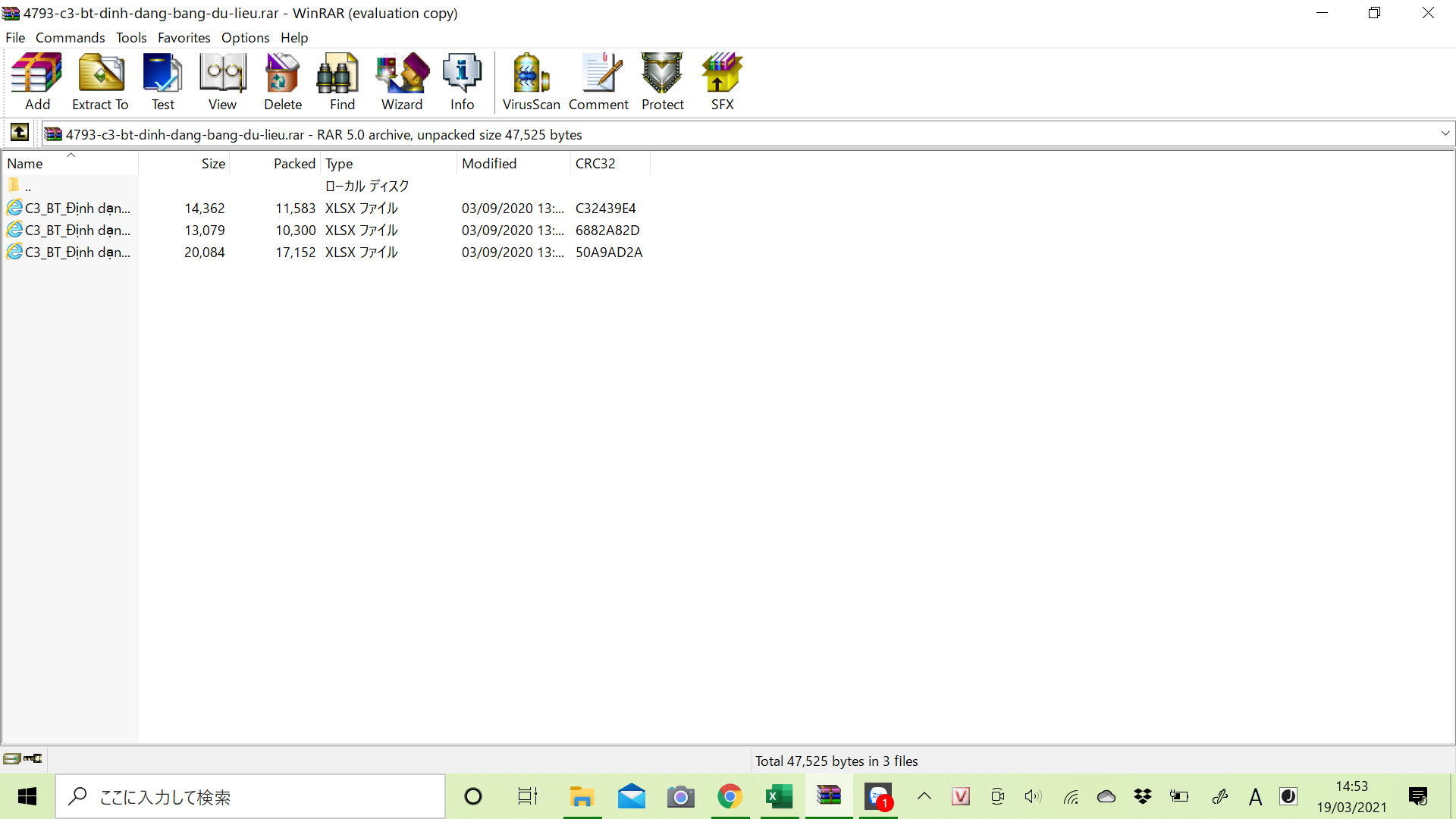The width and height of the screenshot is (1456, 819).
Task: Switch to Excel on taskbar
Action: click(x=779, y=796)
